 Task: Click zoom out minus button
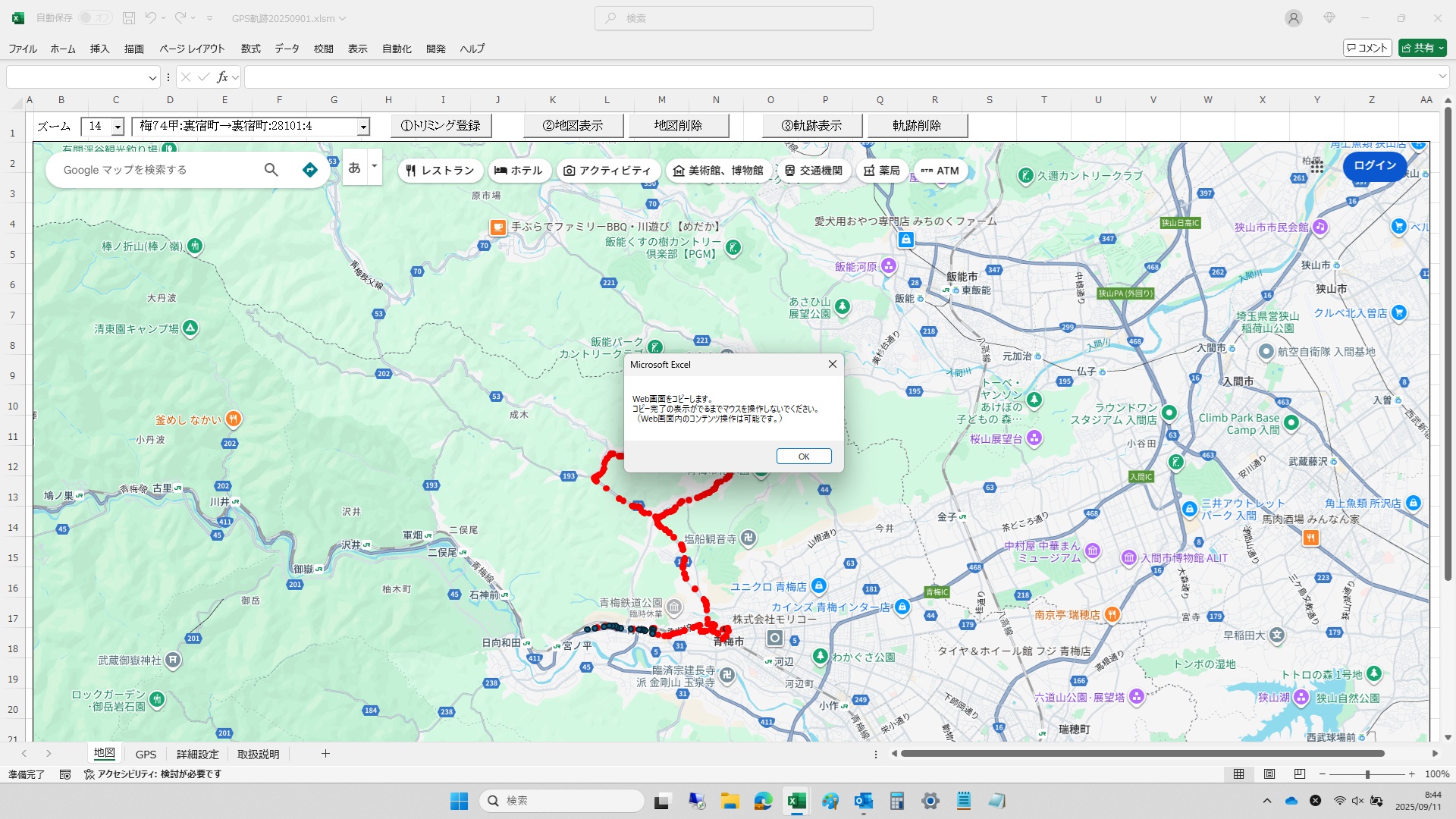1323,774
